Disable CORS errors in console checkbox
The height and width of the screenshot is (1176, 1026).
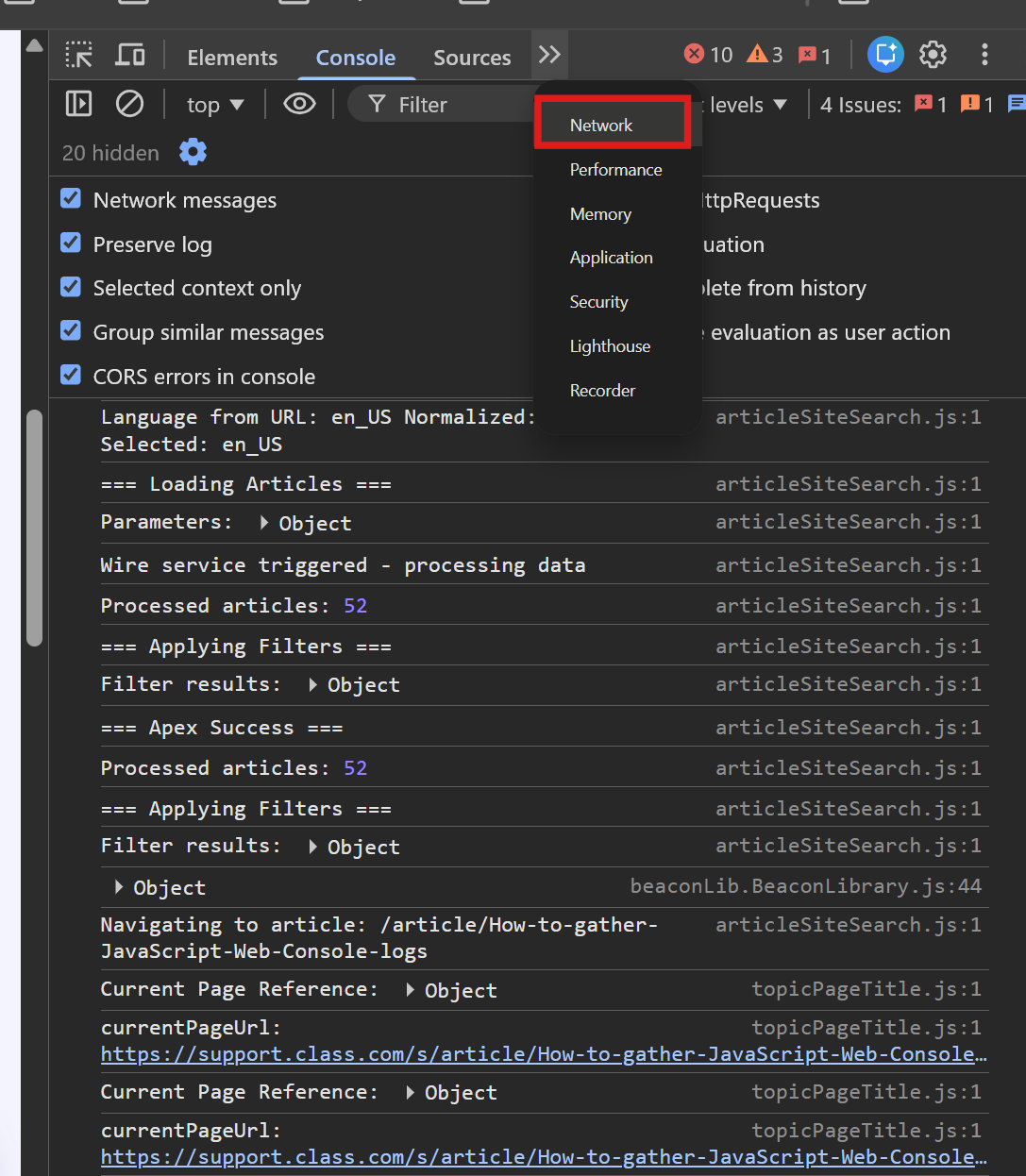click(x=71, y=376)
